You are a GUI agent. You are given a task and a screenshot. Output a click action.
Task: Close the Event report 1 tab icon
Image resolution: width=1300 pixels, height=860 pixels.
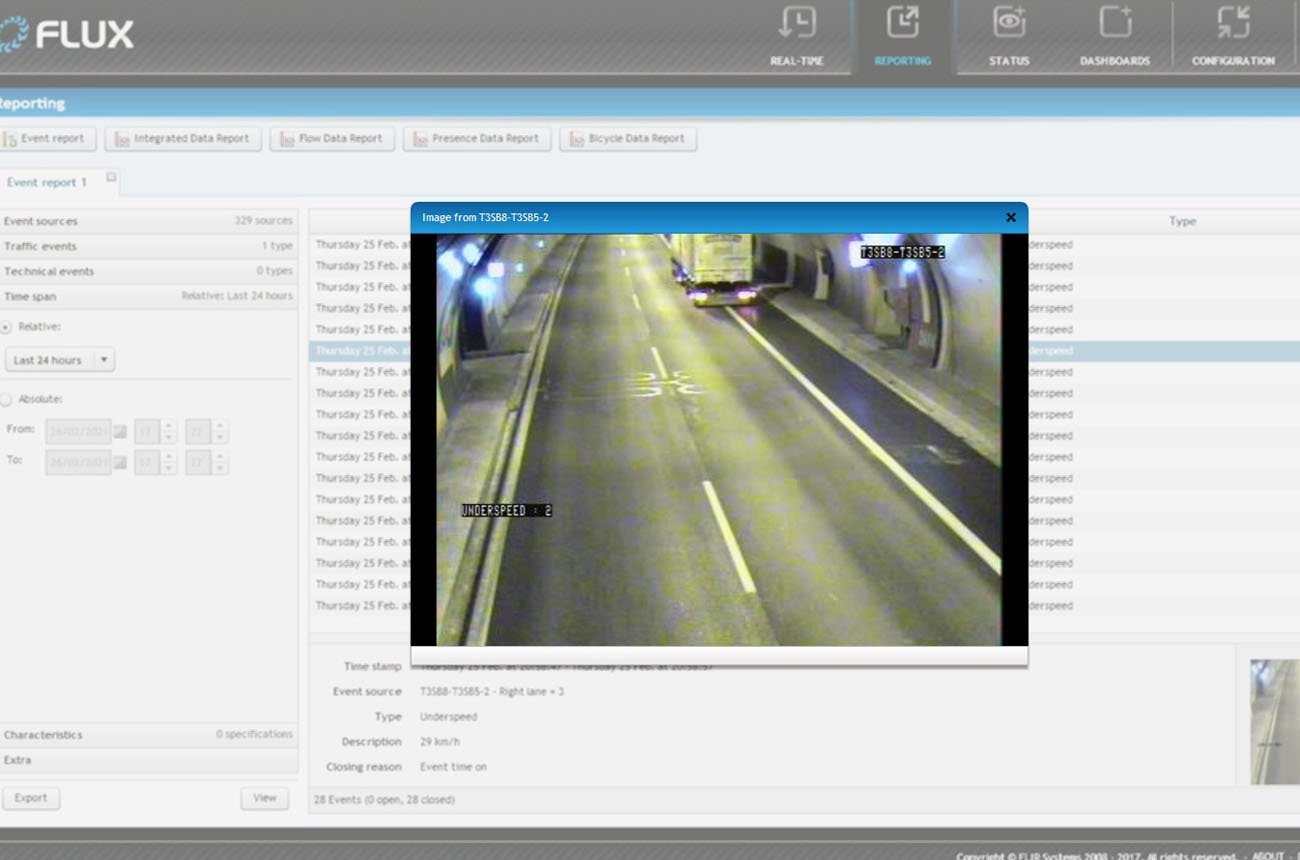(x=111, y=177)
